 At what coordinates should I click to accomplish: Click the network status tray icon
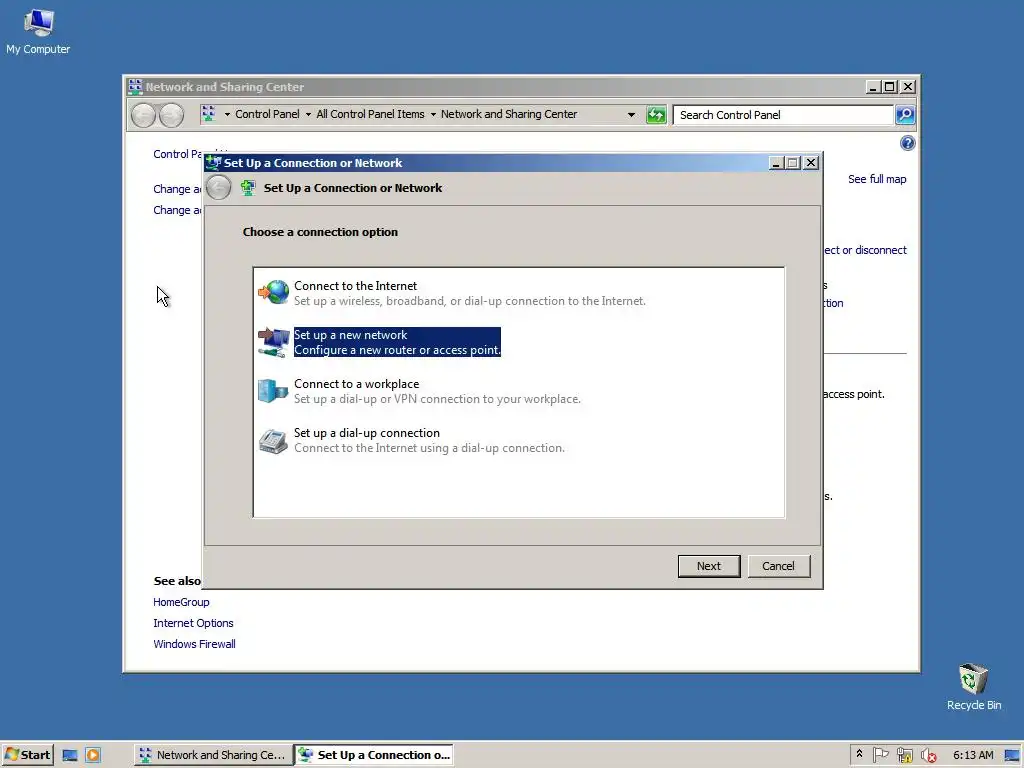tap(904, 756)
